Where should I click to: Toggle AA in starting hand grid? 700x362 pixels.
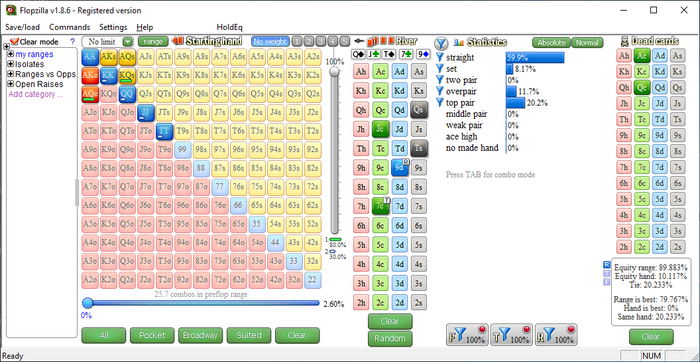90,57
